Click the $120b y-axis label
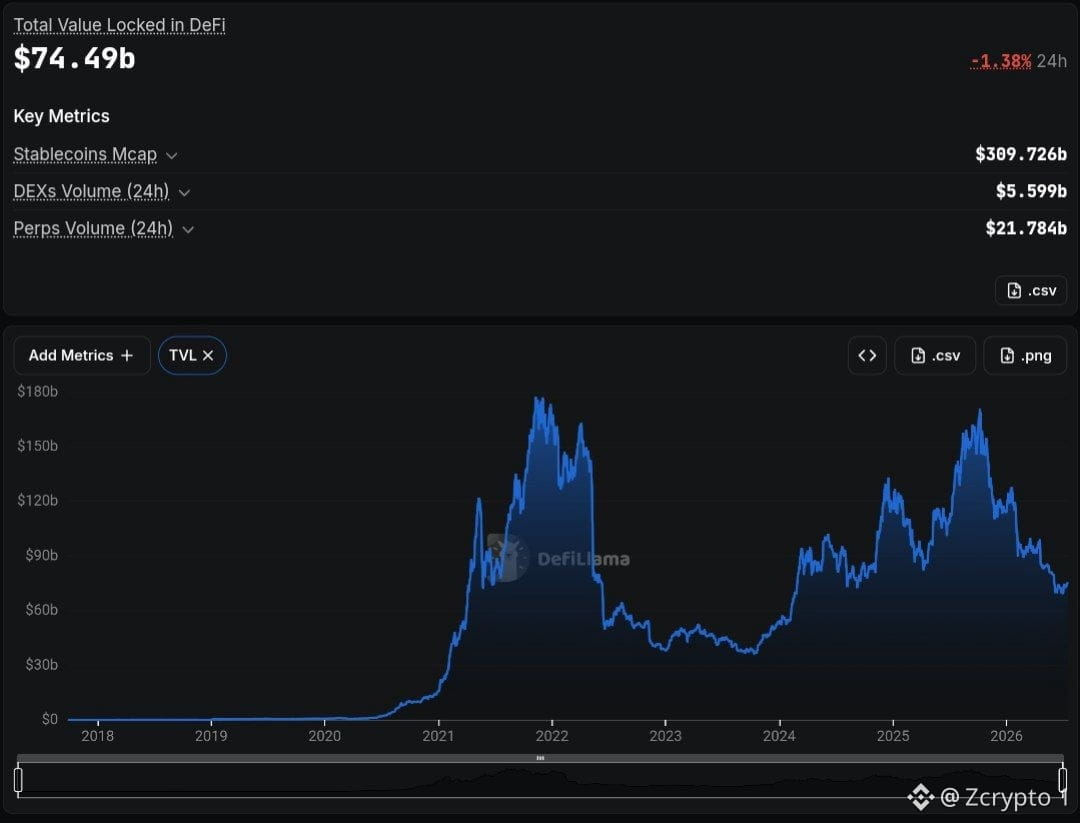The height and width of the screenshot is (823, 1080). pyautogui.click(x=38, y=501)
